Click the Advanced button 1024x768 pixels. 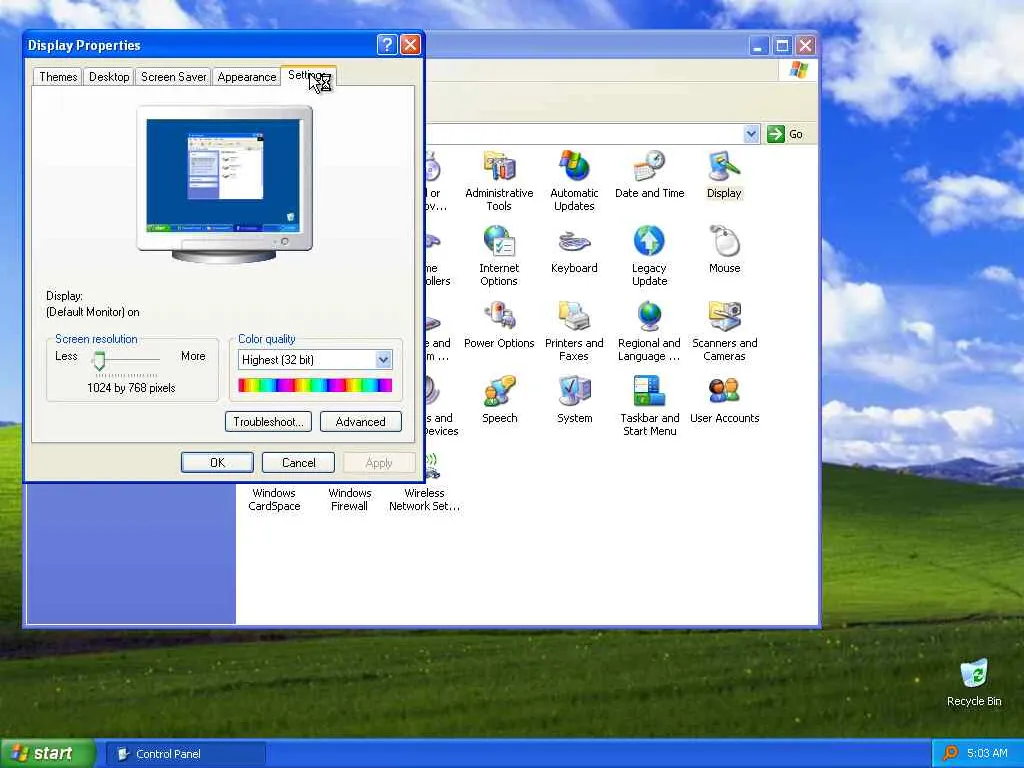point(360,422)
